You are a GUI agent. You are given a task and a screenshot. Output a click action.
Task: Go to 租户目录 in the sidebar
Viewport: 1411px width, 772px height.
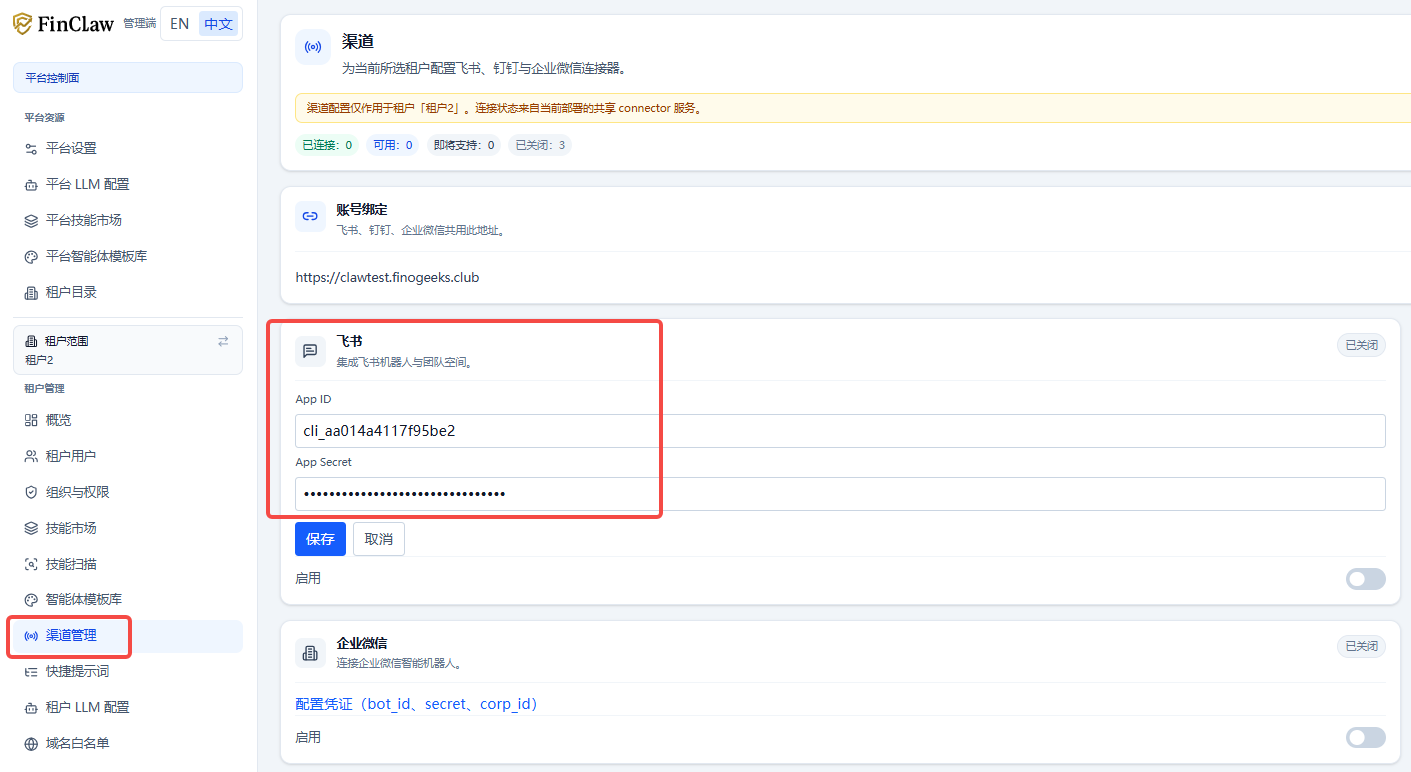(128, 292)
